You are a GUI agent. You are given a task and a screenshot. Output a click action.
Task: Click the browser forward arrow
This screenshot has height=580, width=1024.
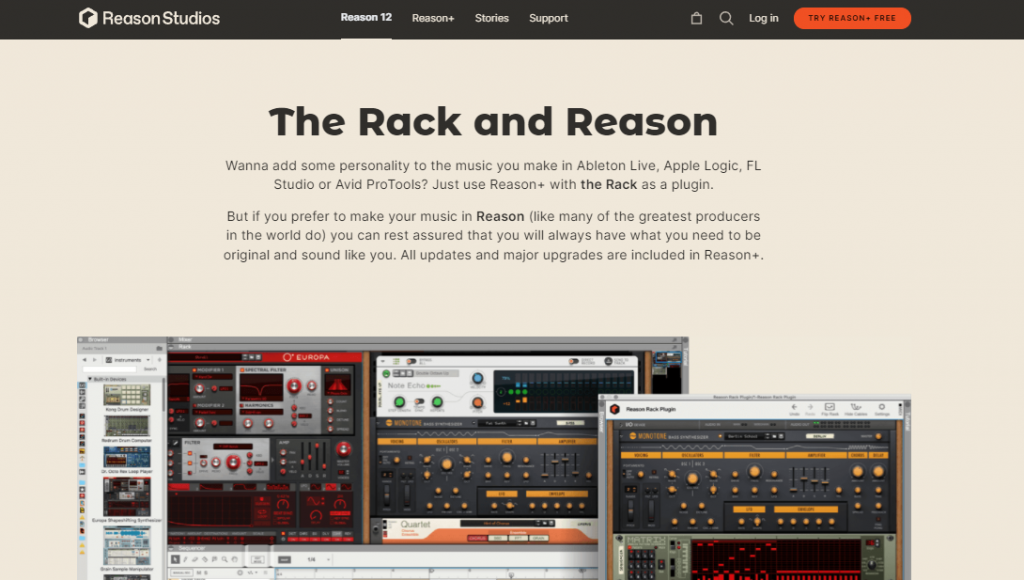coord(94,360)
